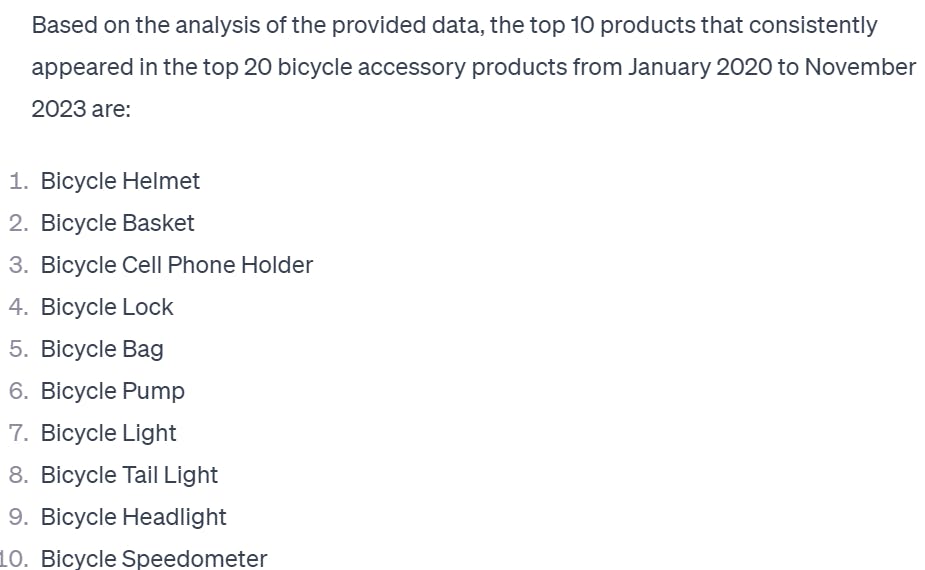The width and height of the screenshot is (925, 570).
Task: Click the list number 9 marker
Action: pyautogui.click(x=18, y=517)
